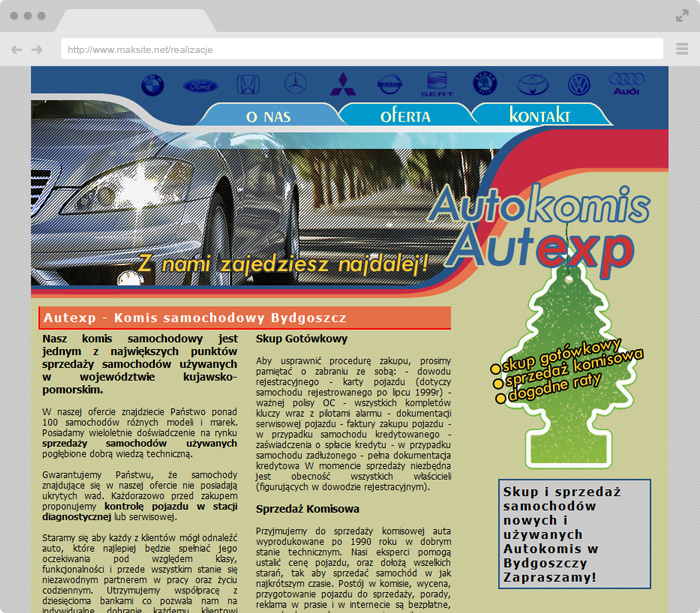
Task: Click the URL address bar
Action: click(x=362, y=49)
